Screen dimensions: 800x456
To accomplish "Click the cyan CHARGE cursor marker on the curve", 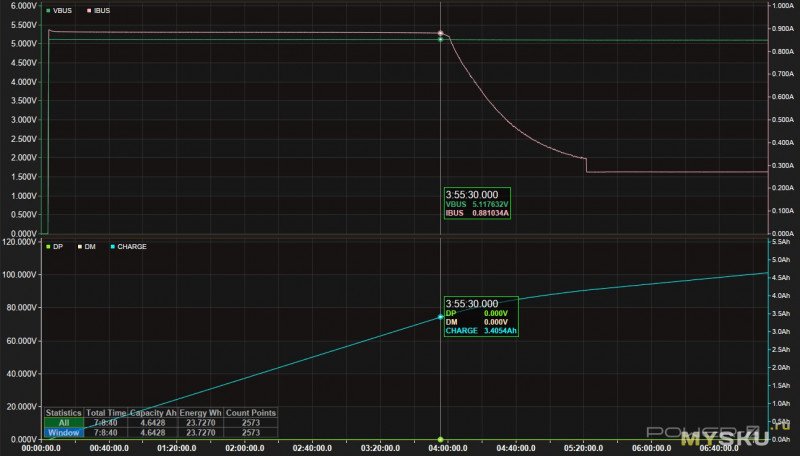I will (x=441, y=317).
